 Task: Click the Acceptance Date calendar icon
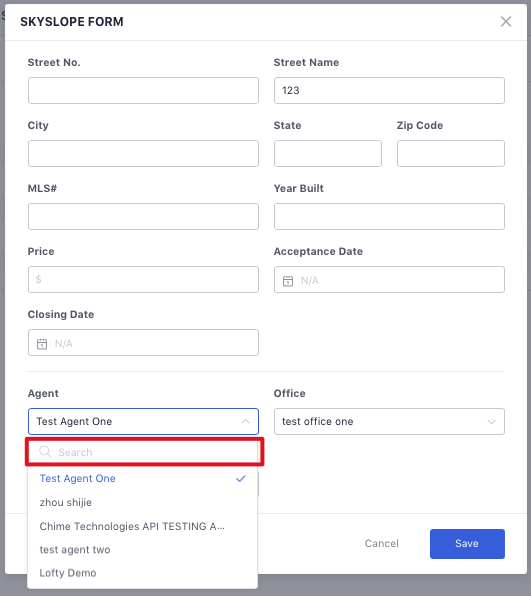(288, 281)
